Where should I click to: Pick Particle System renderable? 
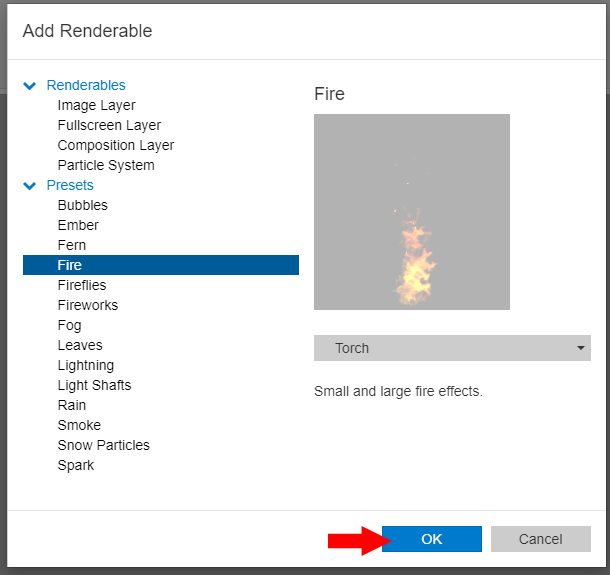[106, 165]
